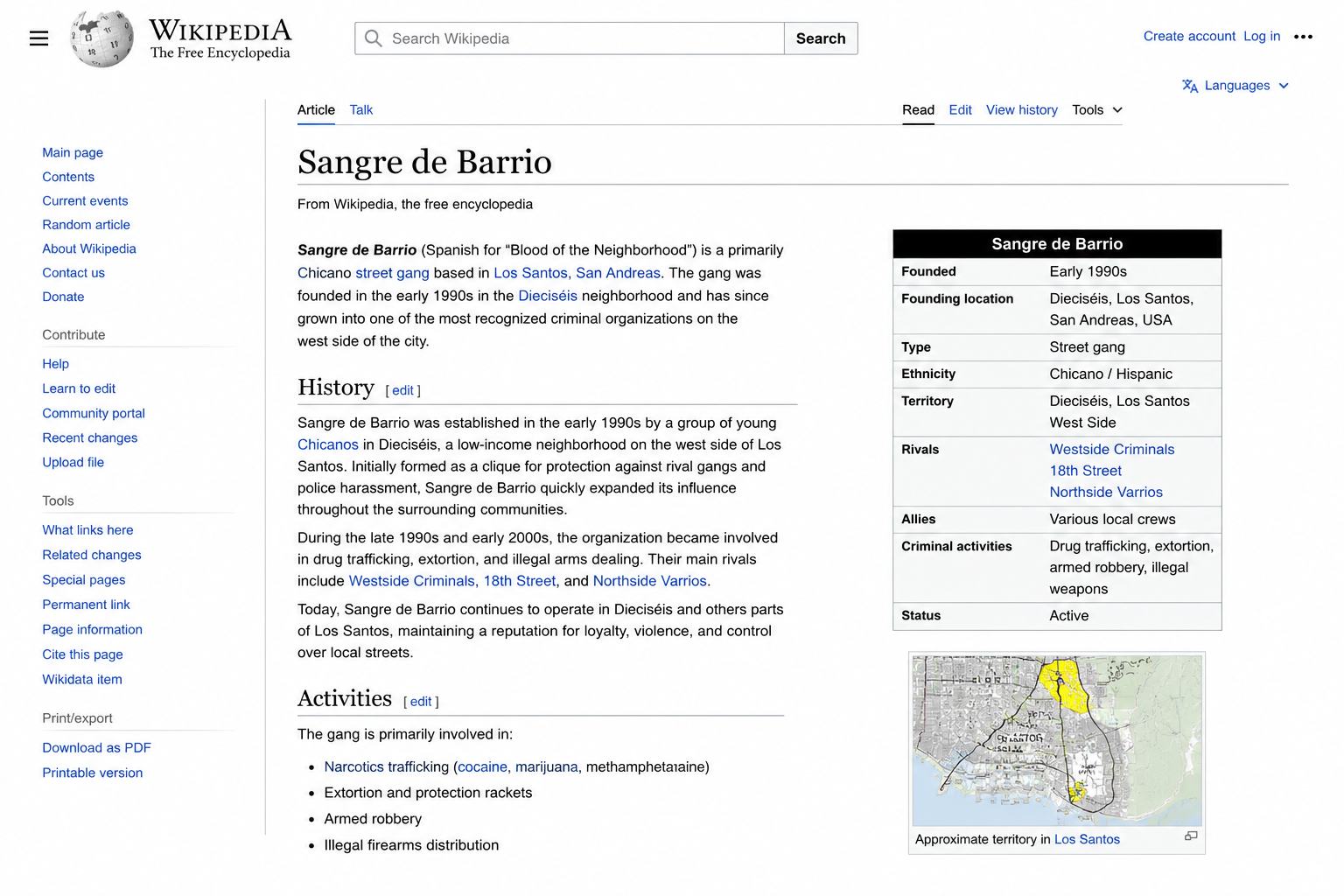Enlarge the territory map image icon
This screenshot has height=896, width=1344.
1191,836
